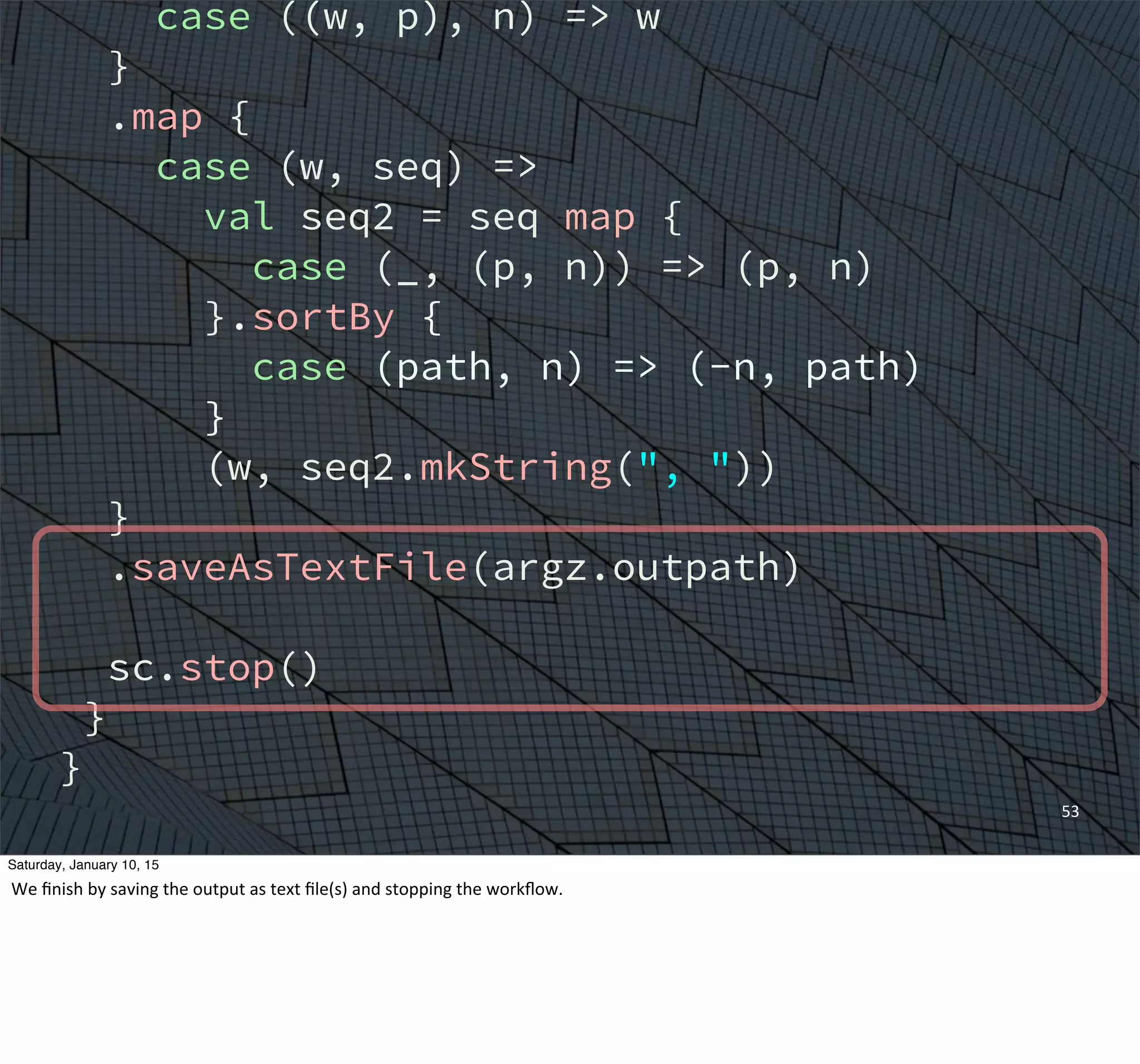Select the val seq2 = seq map line
This screenshot has height=1064, width=1140.
tap(444, 218)
